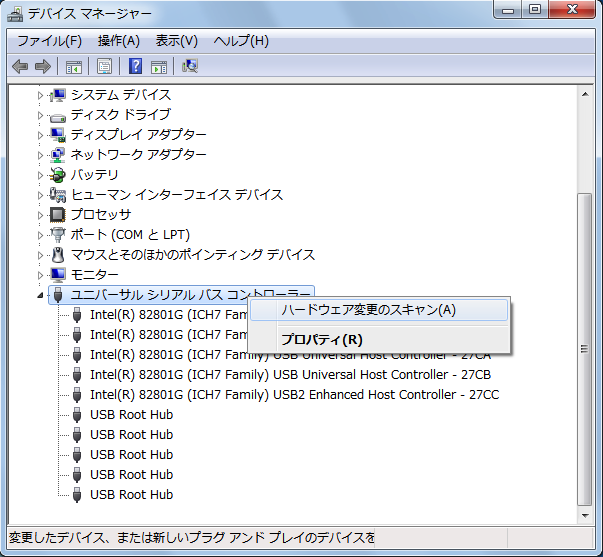
Task: Select USB2 Enhanced Host Controller - 27CC
Action: point(295,395)
